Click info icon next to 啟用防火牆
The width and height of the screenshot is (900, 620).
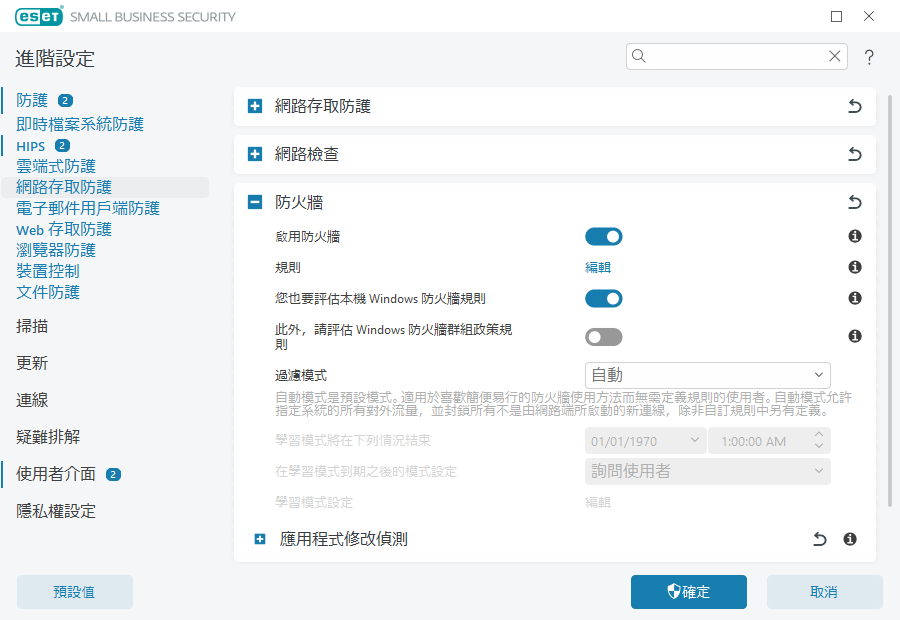coord(855,237)
